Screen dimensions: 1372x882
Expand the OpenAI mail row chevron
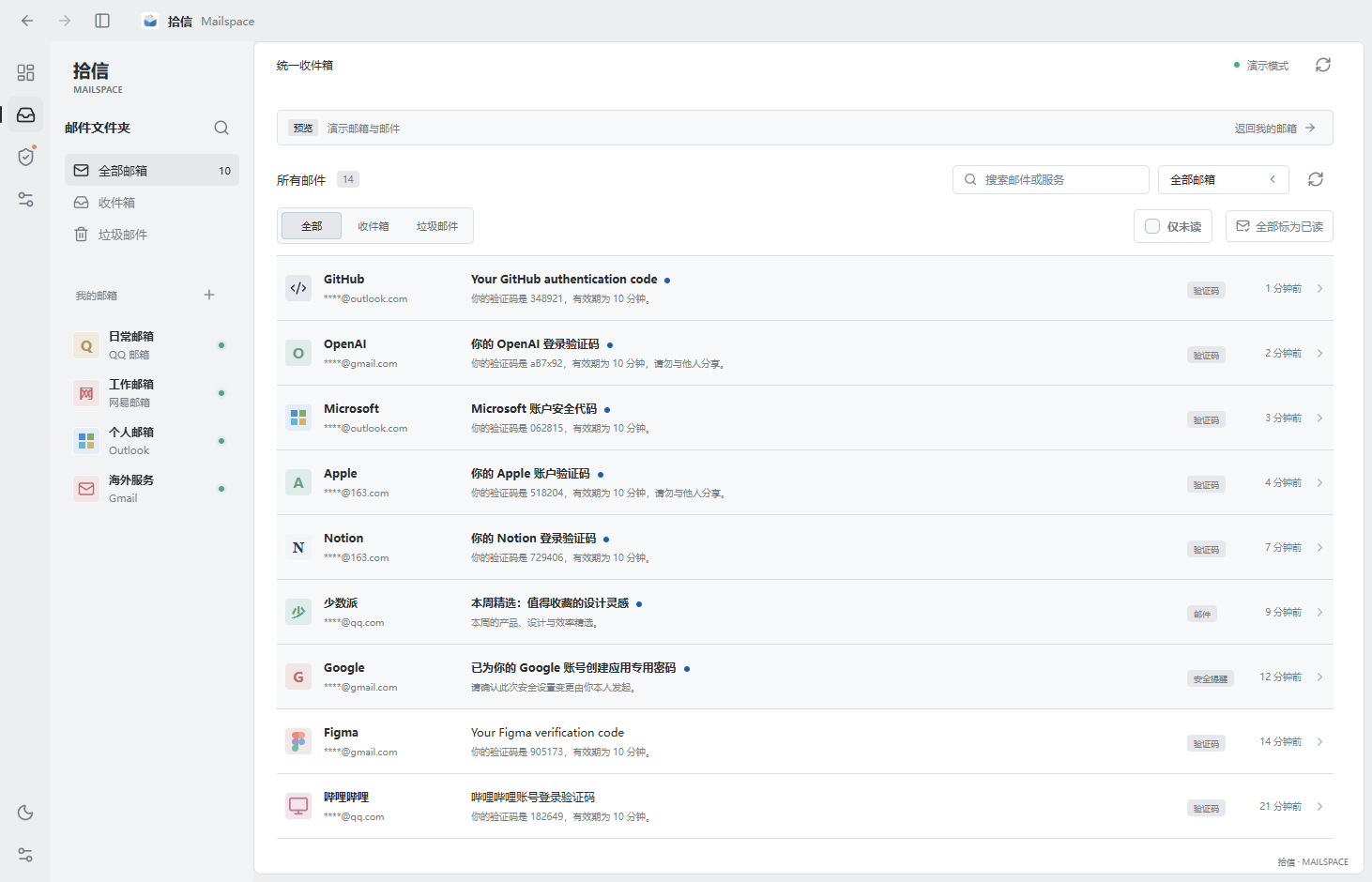tap(1319, 353)
